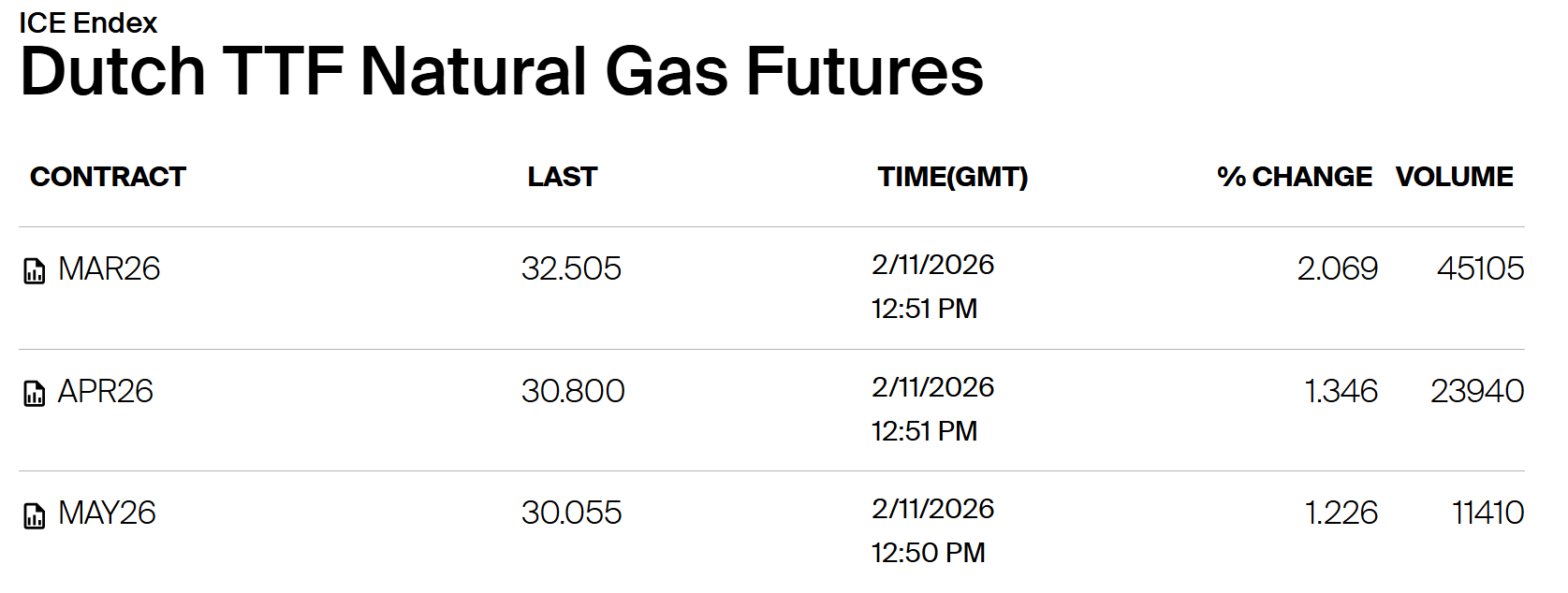Click the ICE Endex label

pyautogui.click(x=88, y=22)
